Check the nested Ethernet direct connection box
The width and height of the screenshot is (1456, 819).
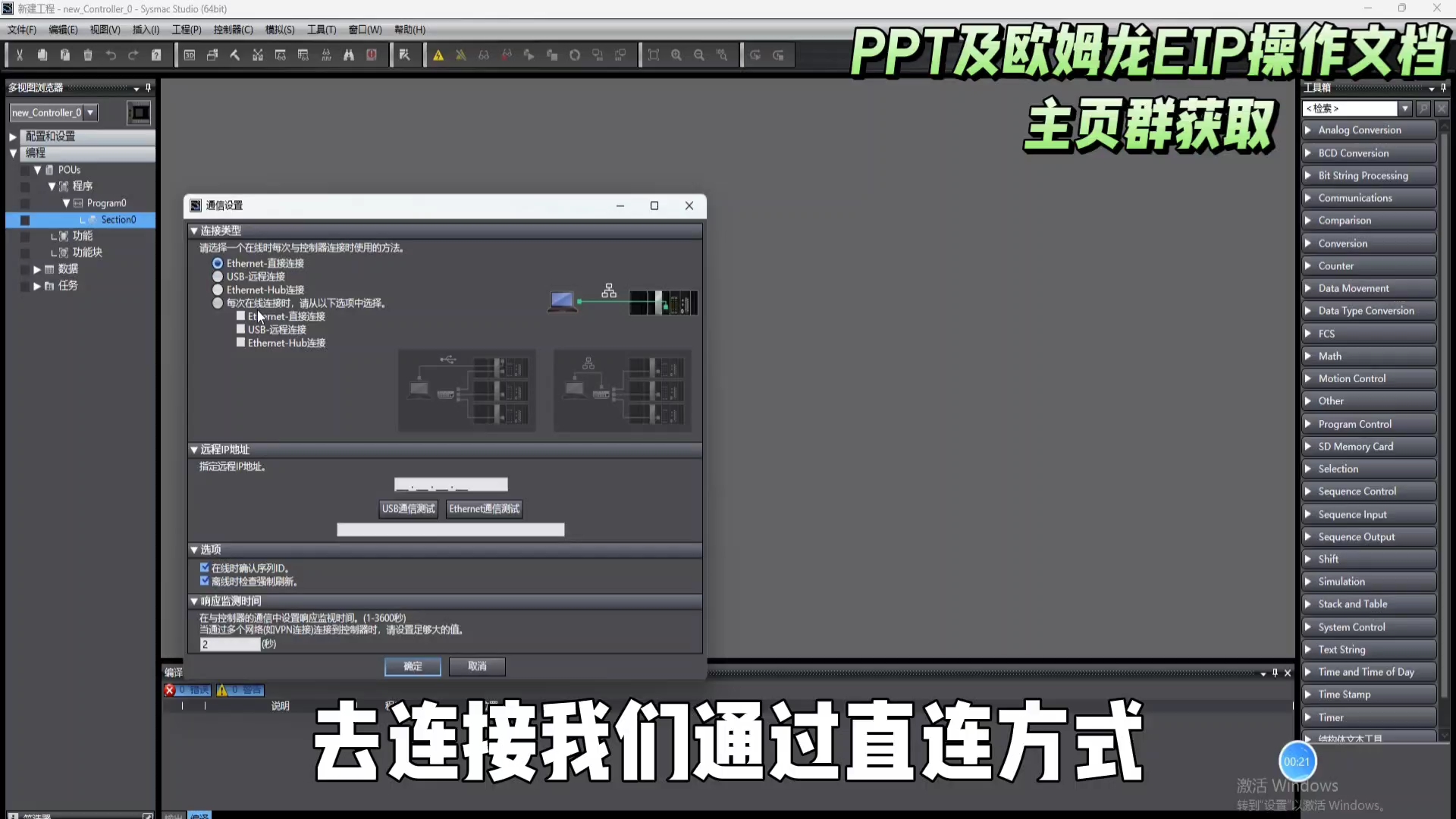(x=241, y=316)
